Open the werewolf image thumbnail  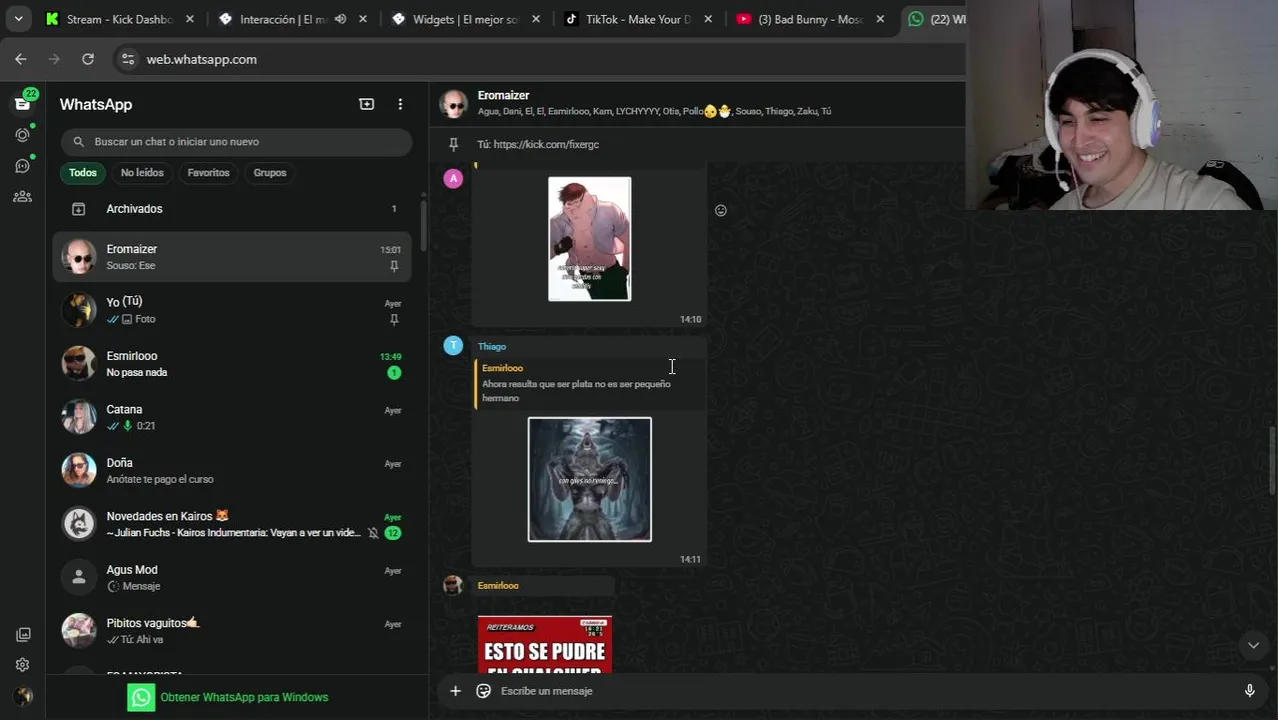[590, 479]
